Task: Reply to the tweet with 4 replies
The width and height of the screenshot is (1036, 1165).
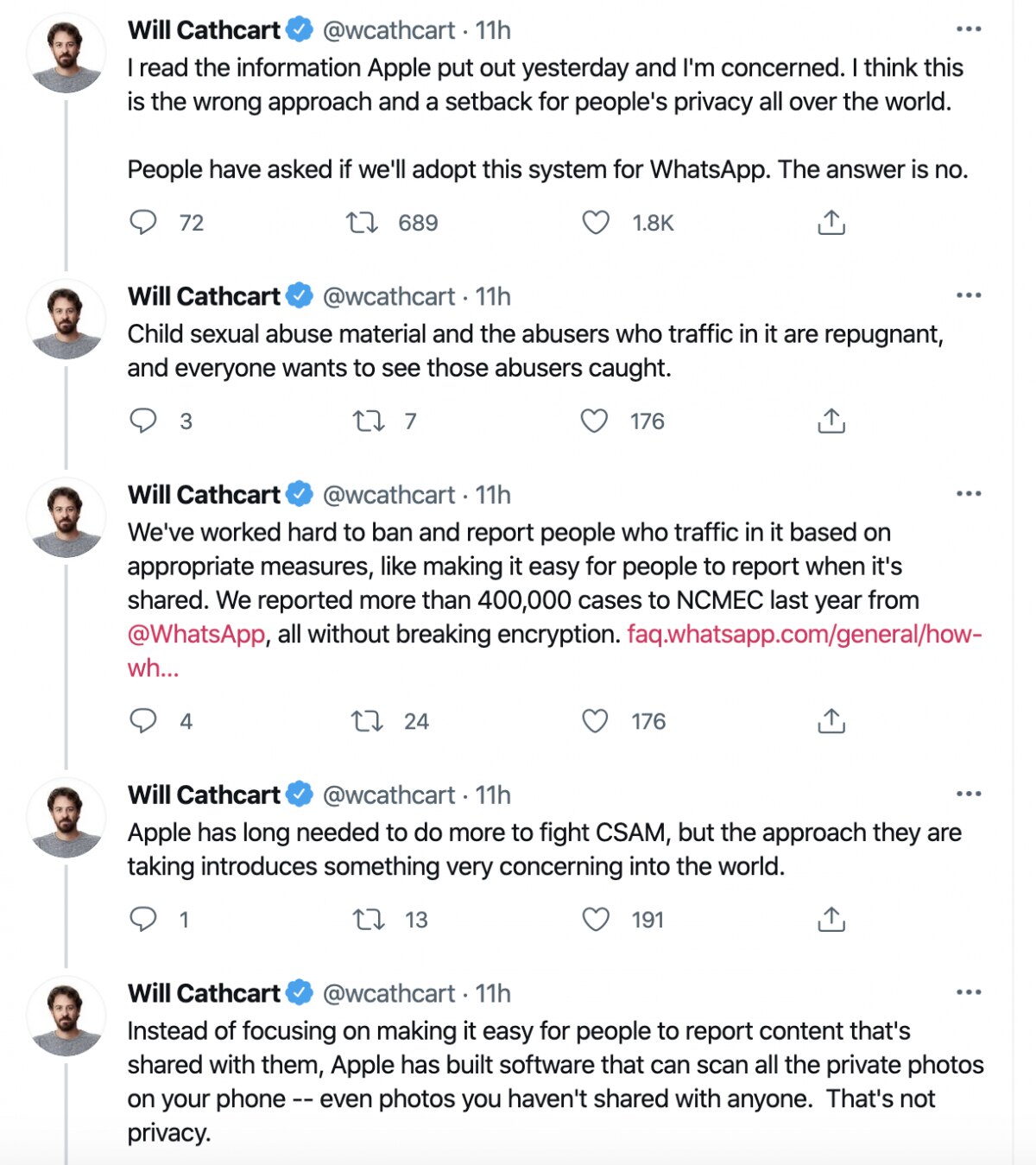Action: [143, 721]
